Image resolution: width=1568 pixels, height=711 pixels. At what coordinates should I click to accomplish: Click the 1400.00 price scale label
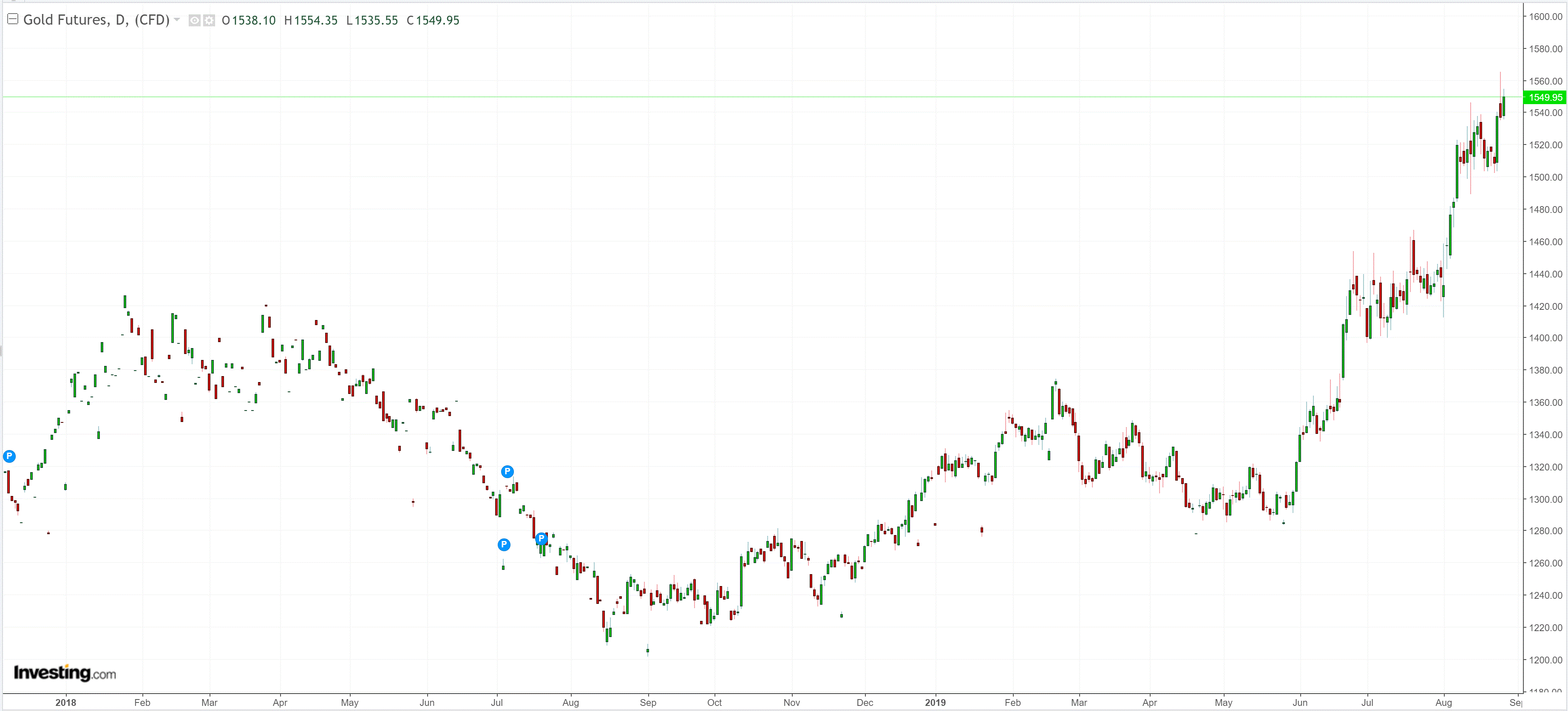1545,338
